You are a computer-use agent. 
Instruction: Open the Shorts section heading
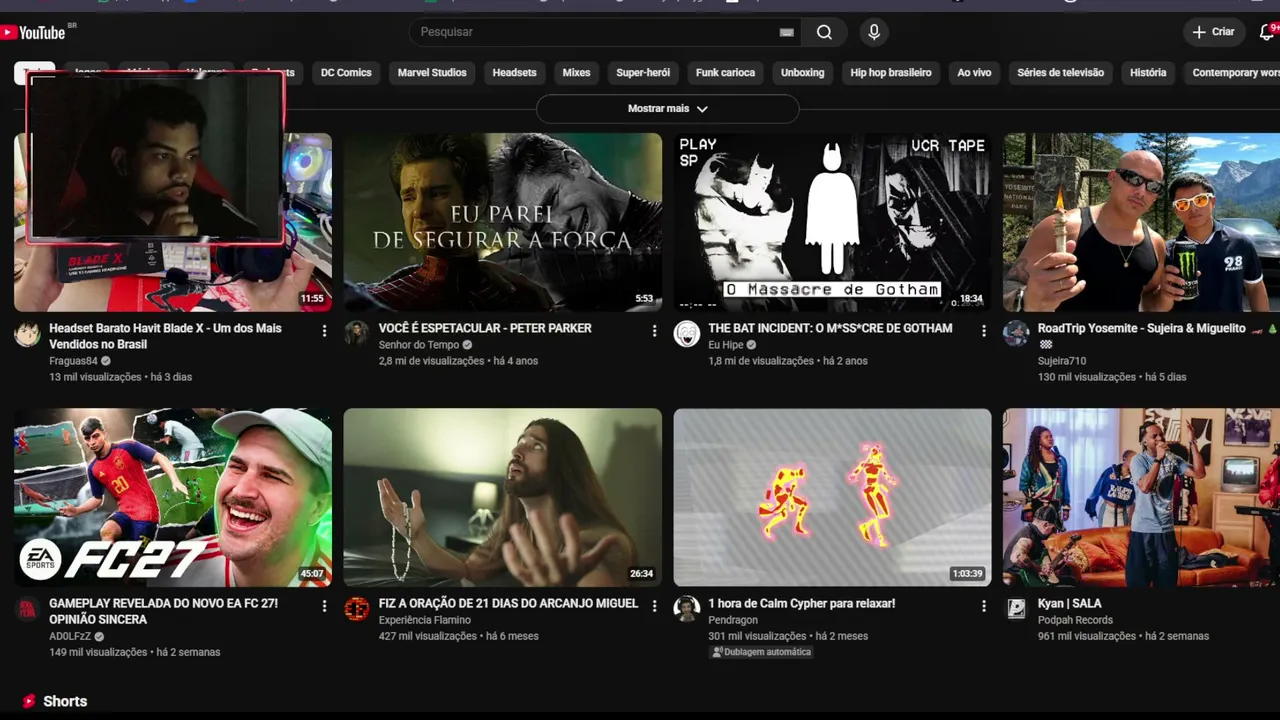coord(65,702)
